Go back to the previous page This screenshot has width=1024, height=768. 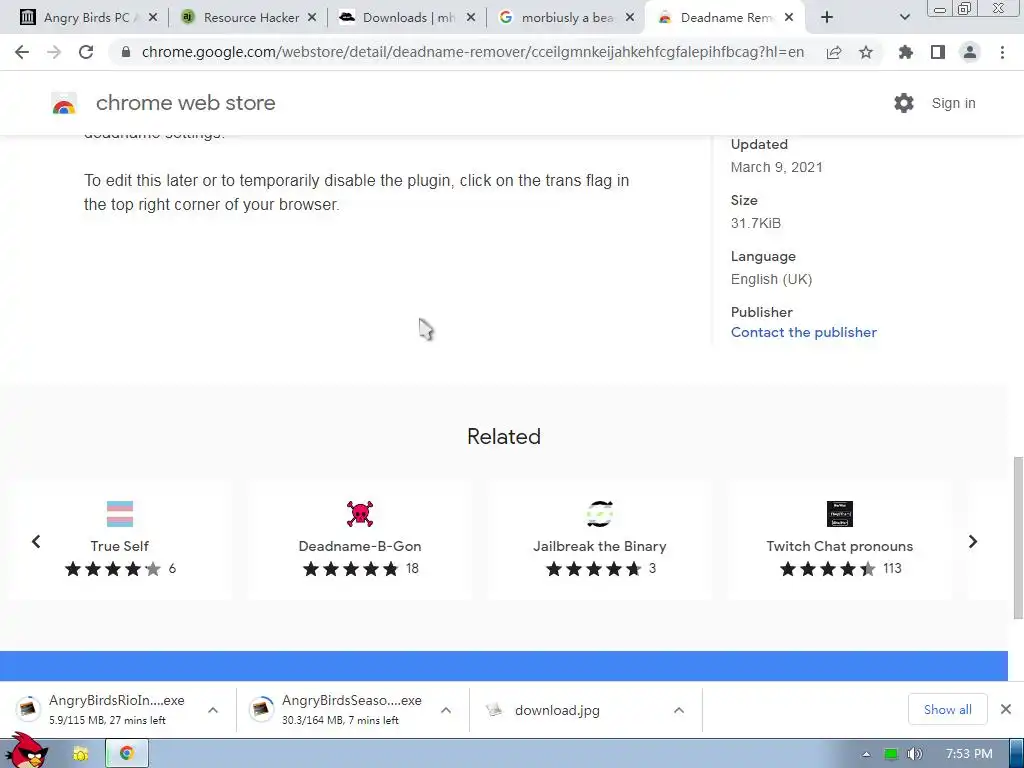22,52
